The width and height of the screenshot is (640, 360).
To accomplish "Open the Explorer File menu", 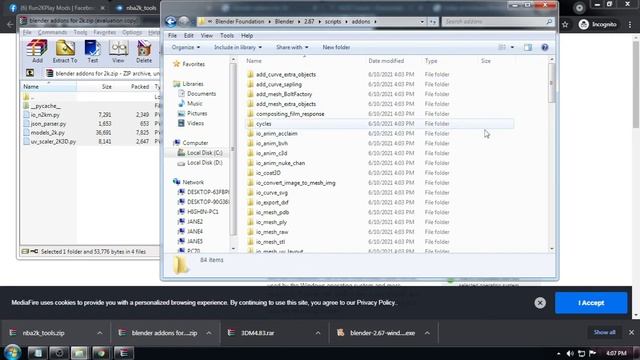I will point(172,36).
